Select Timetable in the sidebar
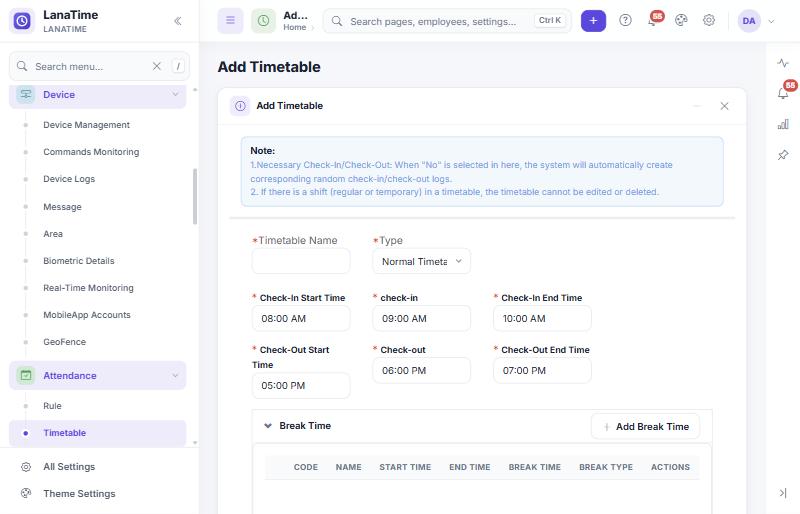This screenshot has height=514, width=800. [97, 433]
